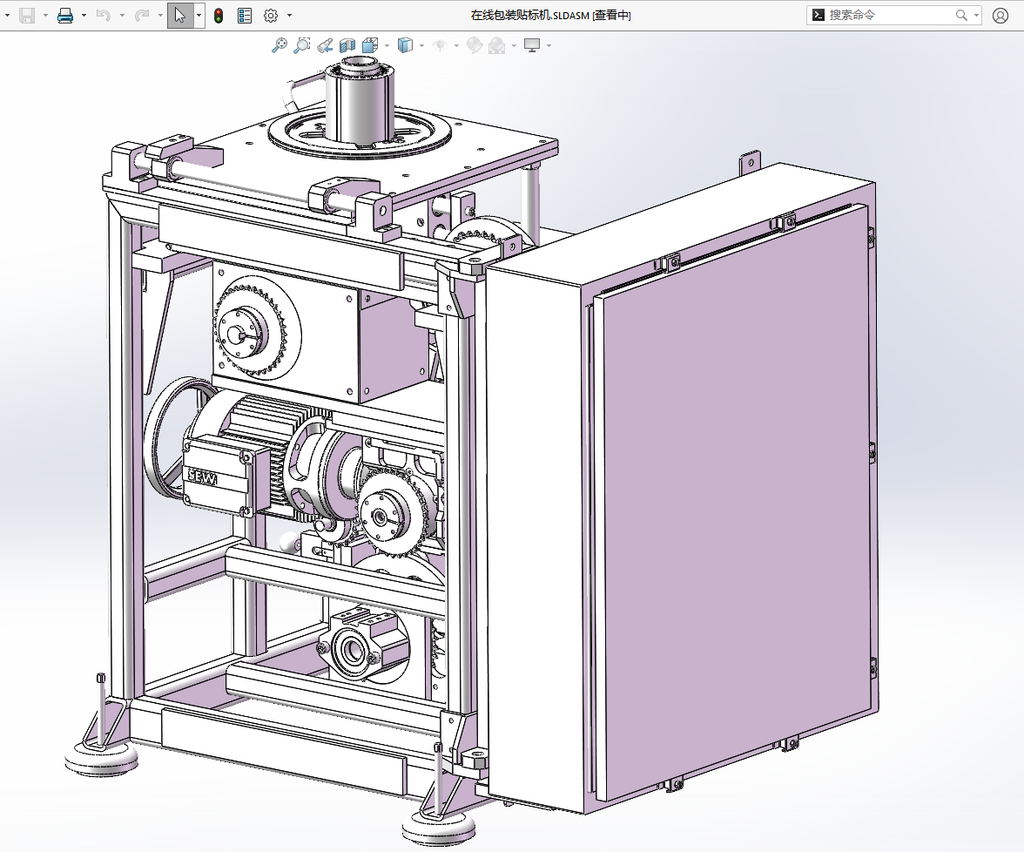1024x852 pixels.
Task: Open the Redo history dropdown arrow
Action: (x=160, y=15)
